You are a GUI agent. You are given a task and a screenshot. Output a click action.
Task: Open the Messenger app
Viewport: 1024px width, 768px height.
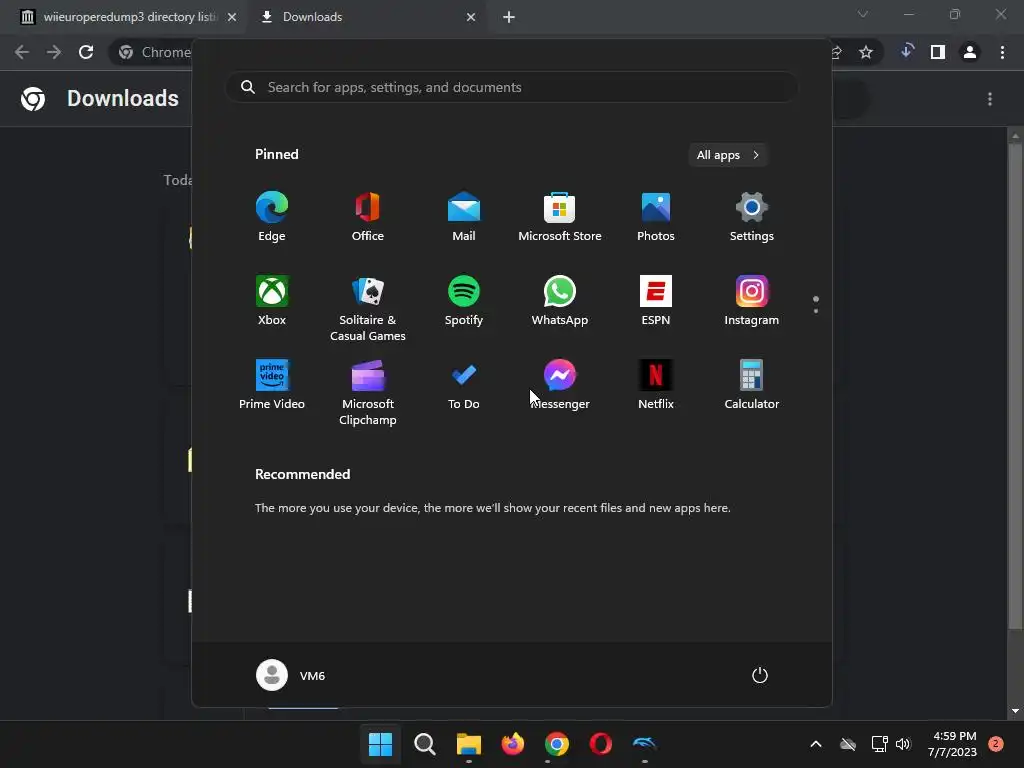click(x=560, y=384)
